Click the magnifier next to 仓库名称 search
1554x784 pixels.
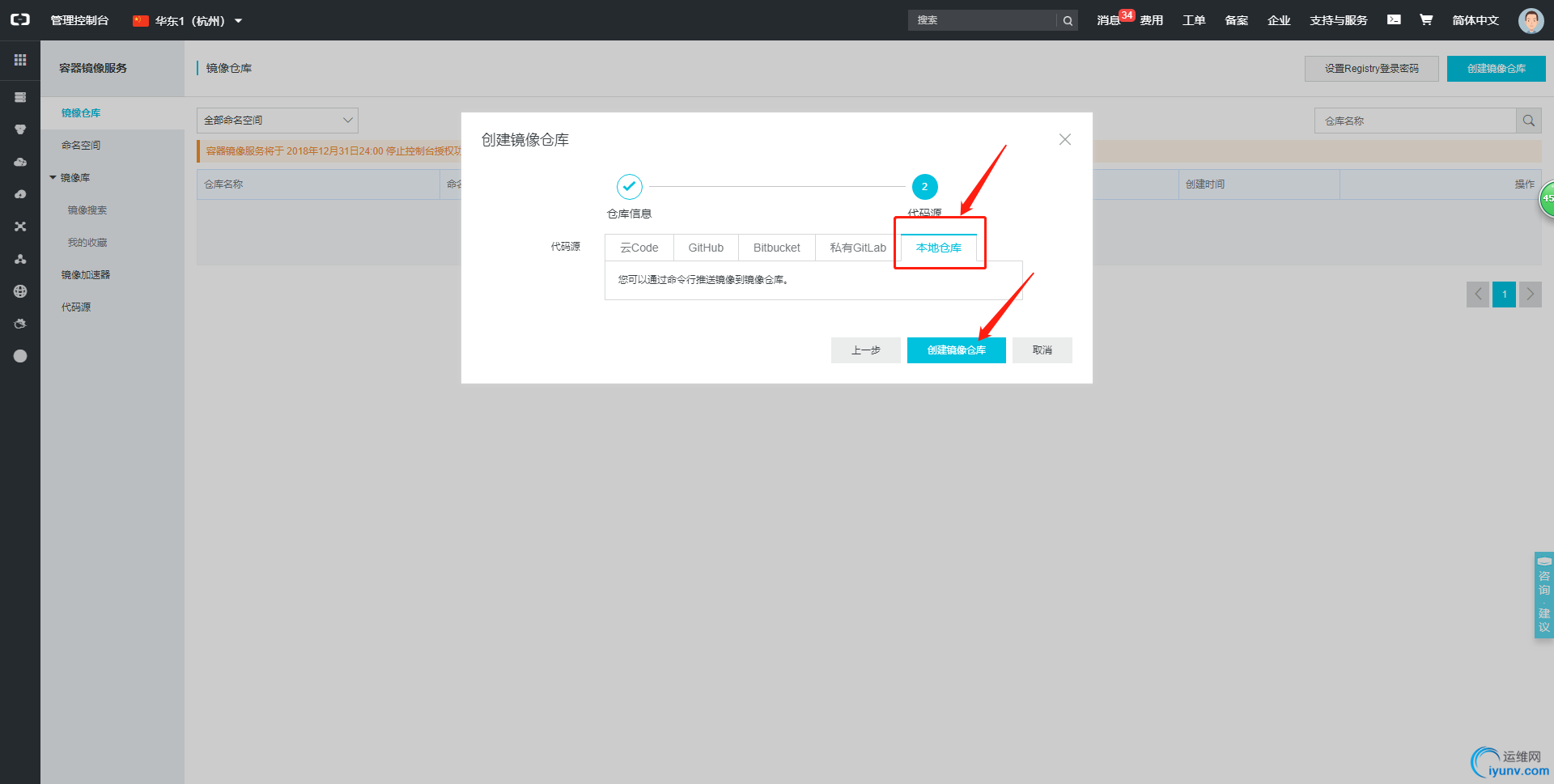(1529, 121)
